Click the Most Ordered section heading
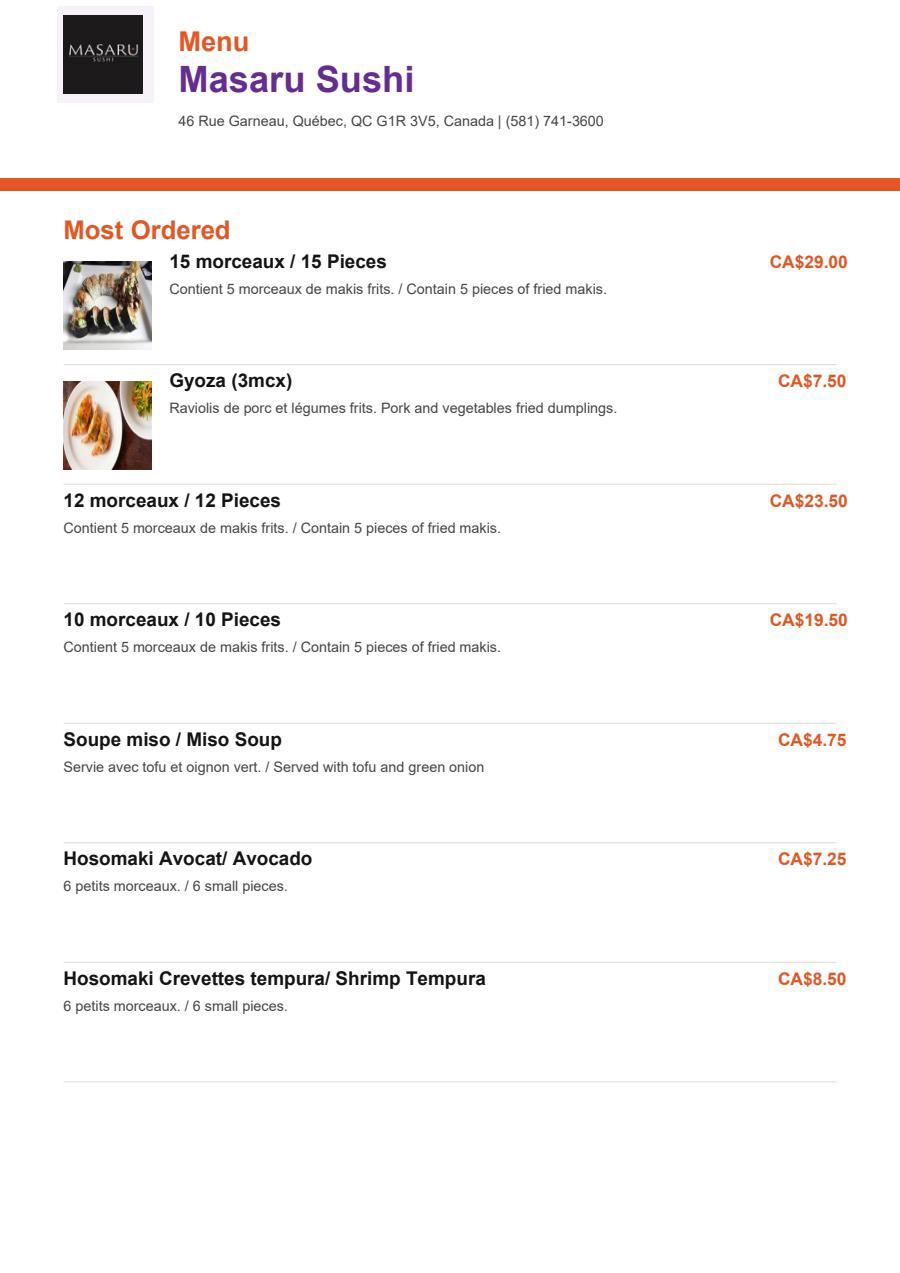 pyautogui.click(x=147, y=230)
